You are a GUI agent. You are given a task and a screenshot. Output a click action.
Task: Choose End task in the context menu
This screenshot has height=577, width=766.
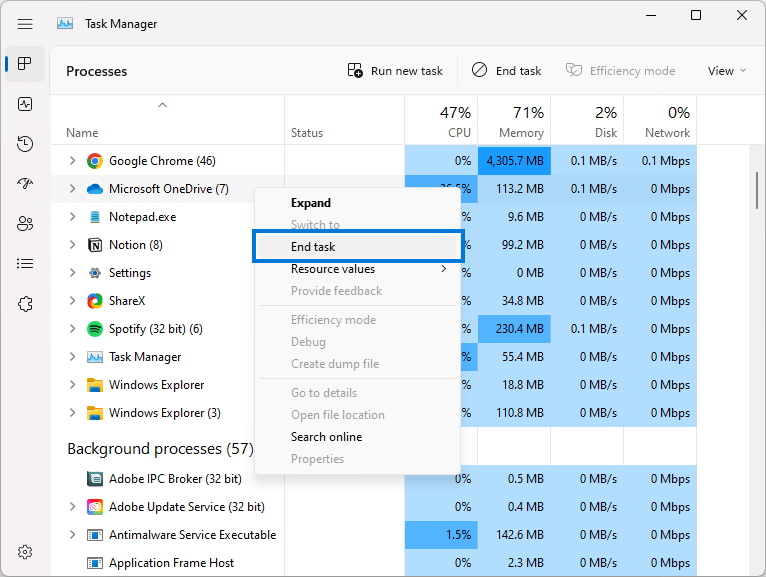pos(358,247)
